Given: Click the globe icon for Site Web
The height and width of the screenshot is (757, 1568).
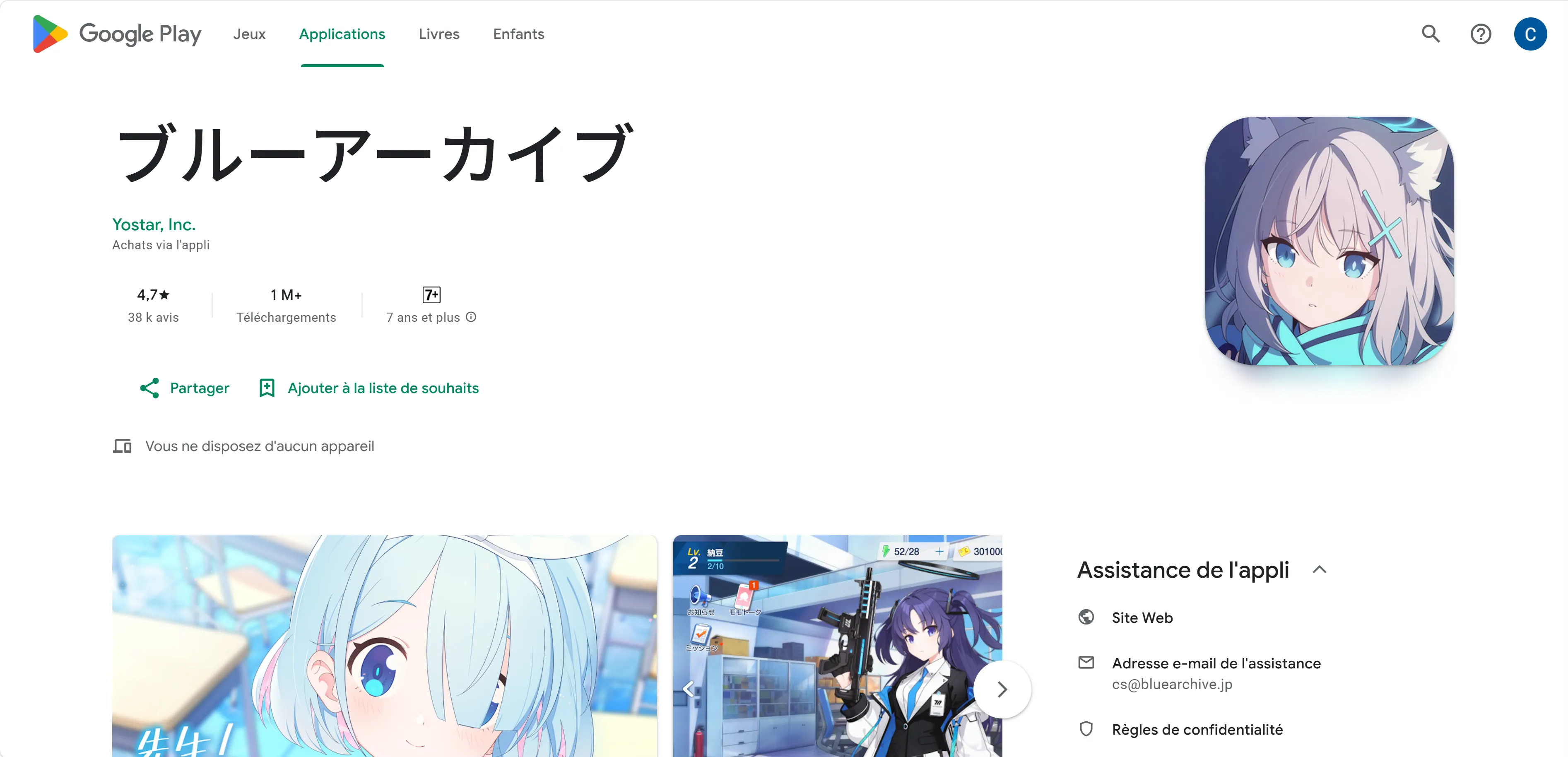Looking at the screenshot, I should point(1086,617).
